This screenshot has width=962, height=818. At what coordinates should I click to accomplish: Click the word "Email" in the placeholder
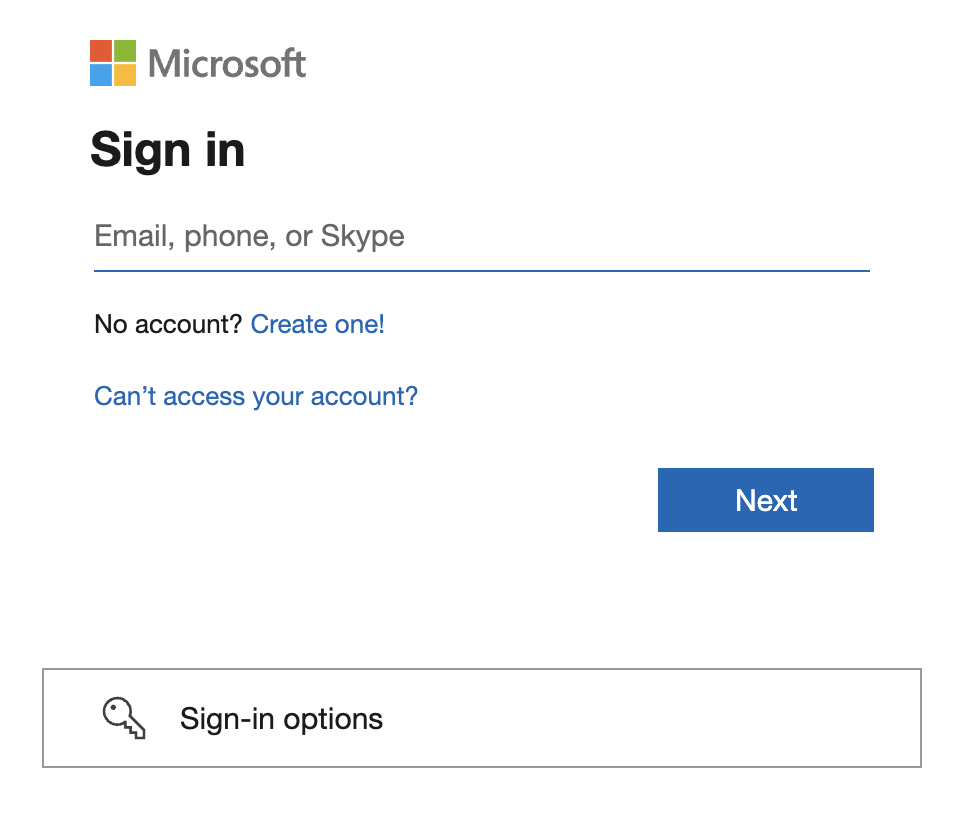click(x=132, y=237)
